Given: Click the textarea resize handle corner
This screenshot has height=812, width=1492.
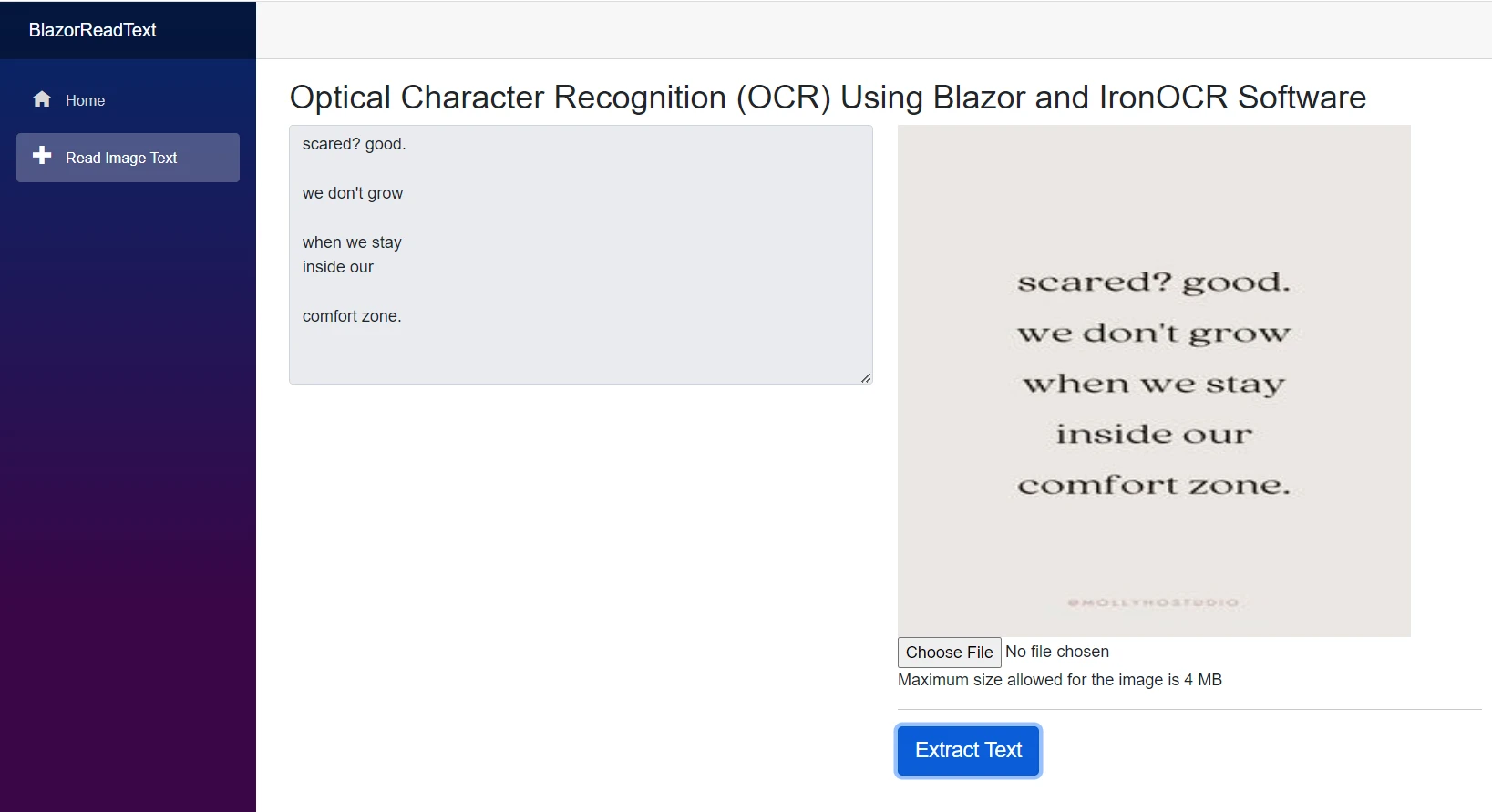Looking at the screenshot, I should tap(865, 377).
